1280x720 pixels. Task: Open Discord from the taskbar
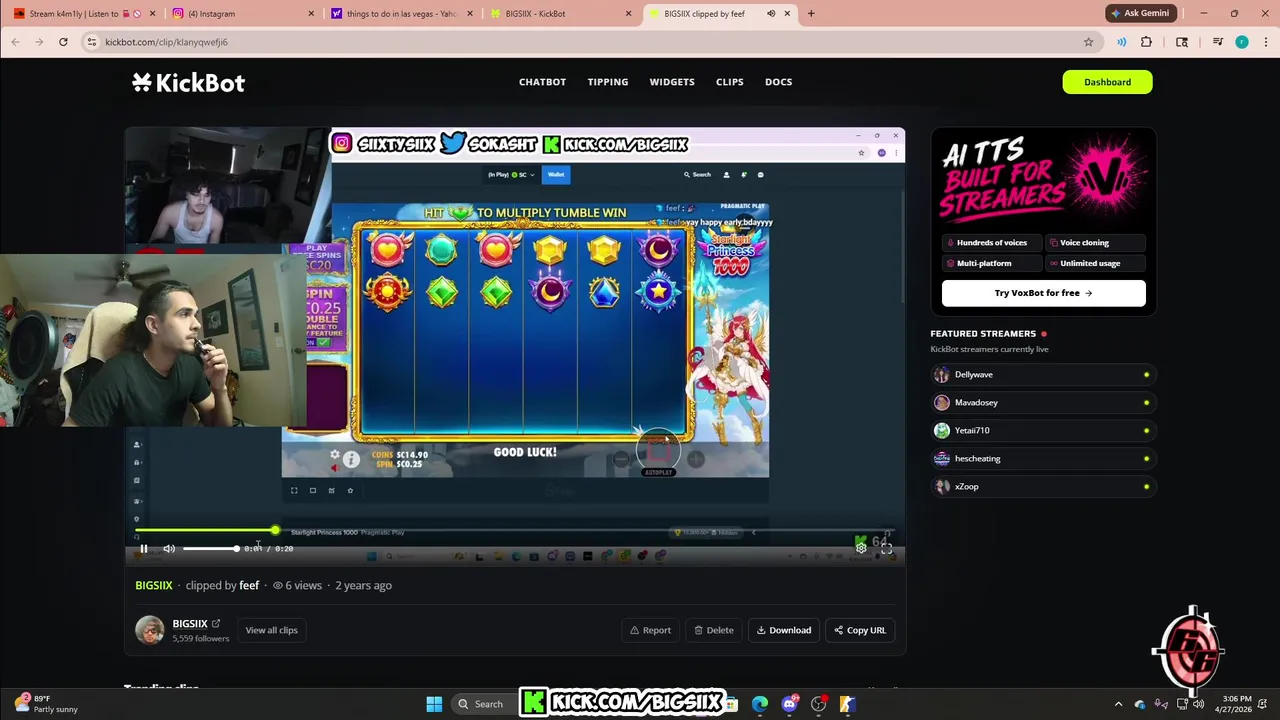click(790, 704)
